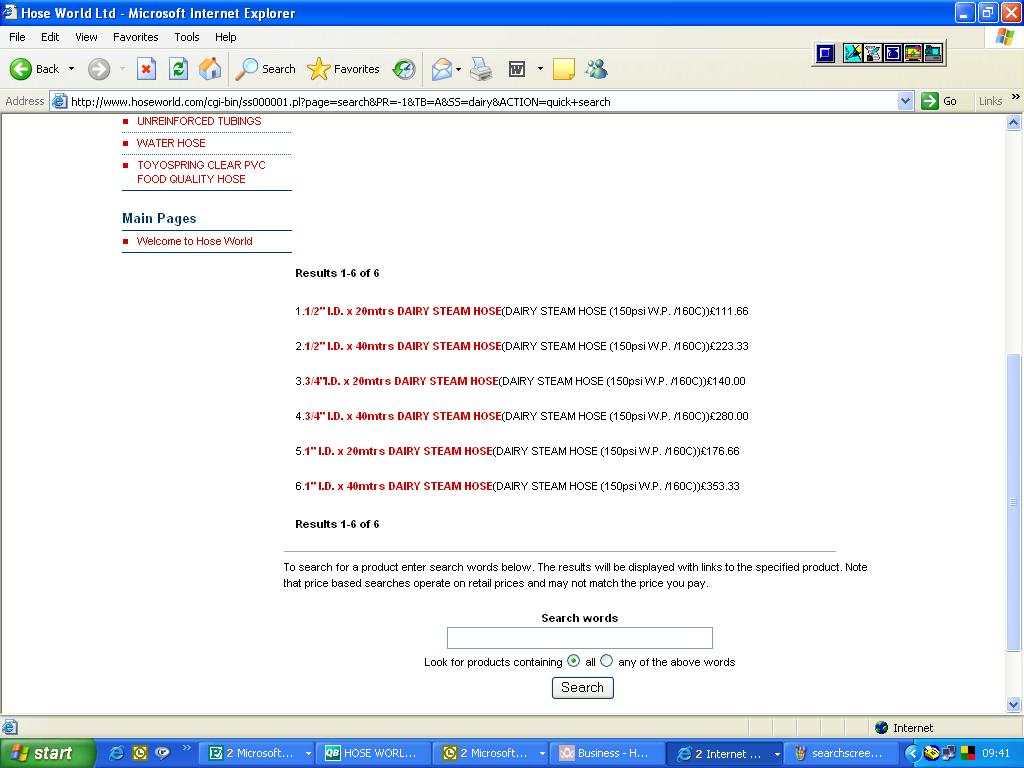Click the Windows Start button

(47, 753)
